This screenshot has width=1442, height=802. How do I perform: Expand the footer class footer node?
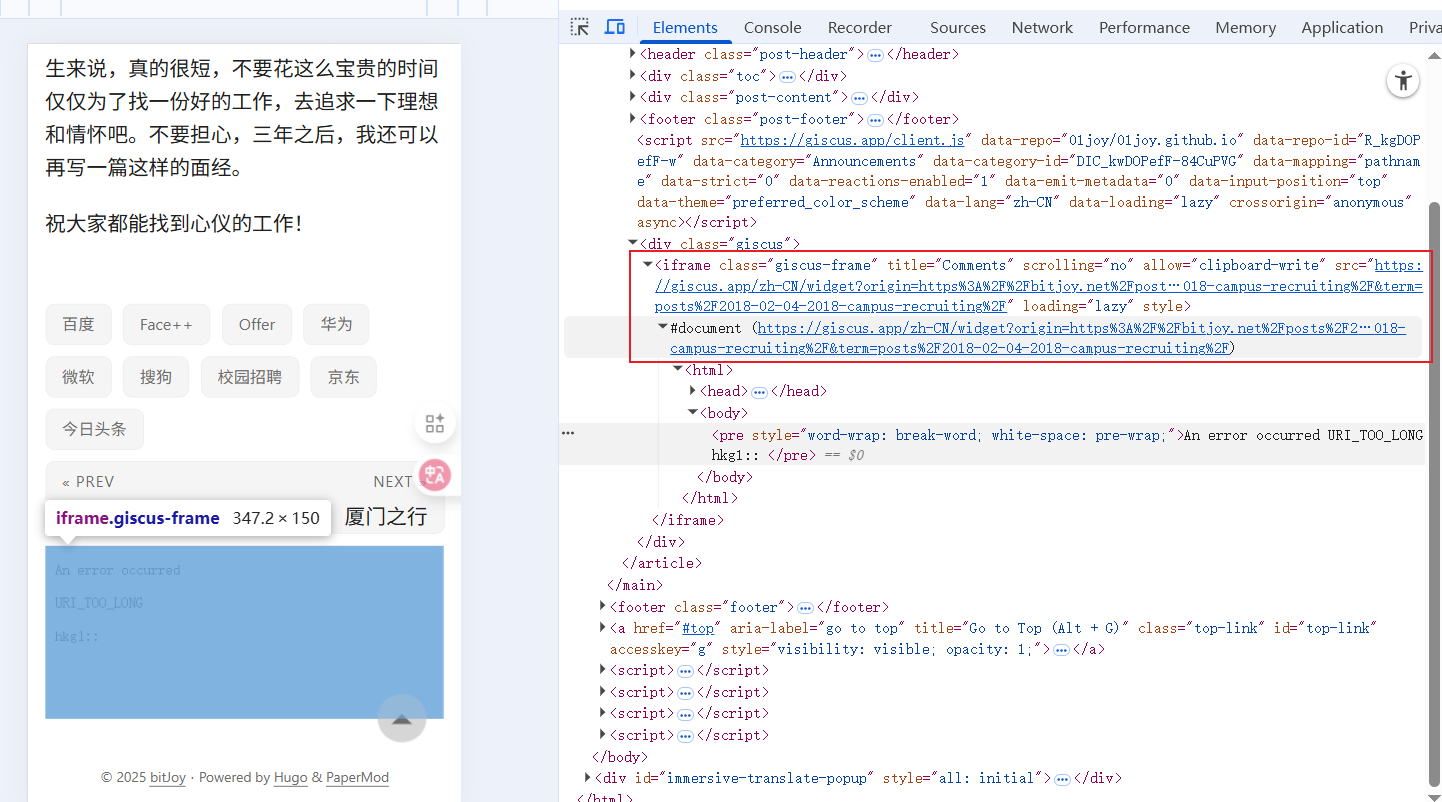tap(603, 607)
